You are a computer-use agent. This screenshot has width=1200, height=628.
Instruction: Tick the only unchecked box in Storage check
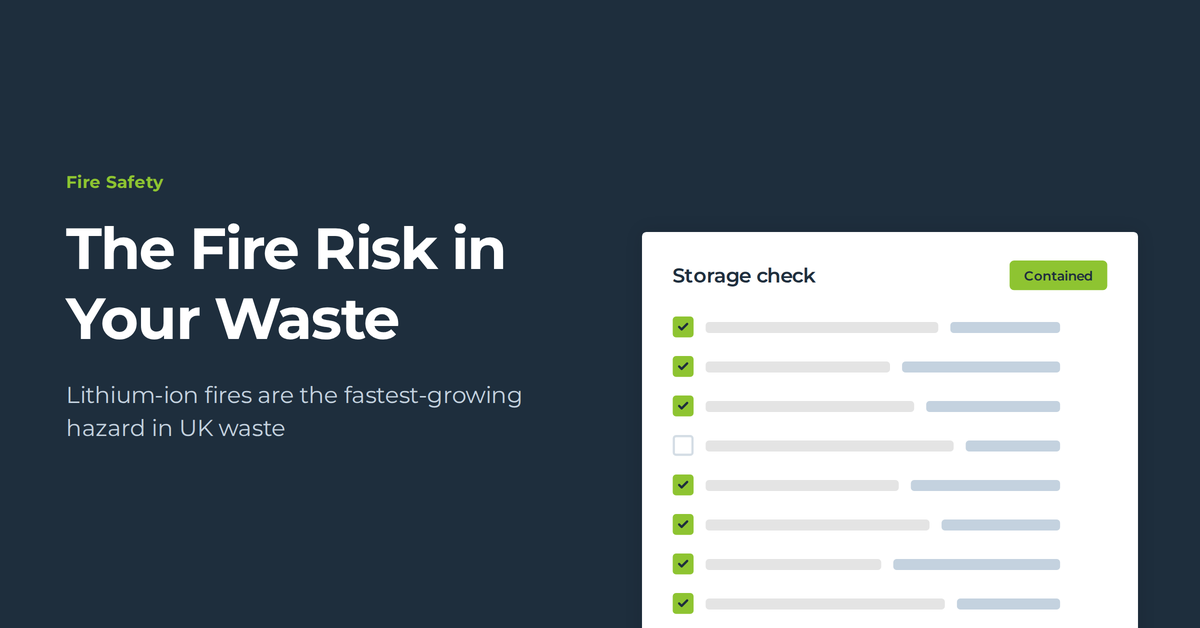pos(683,446)
